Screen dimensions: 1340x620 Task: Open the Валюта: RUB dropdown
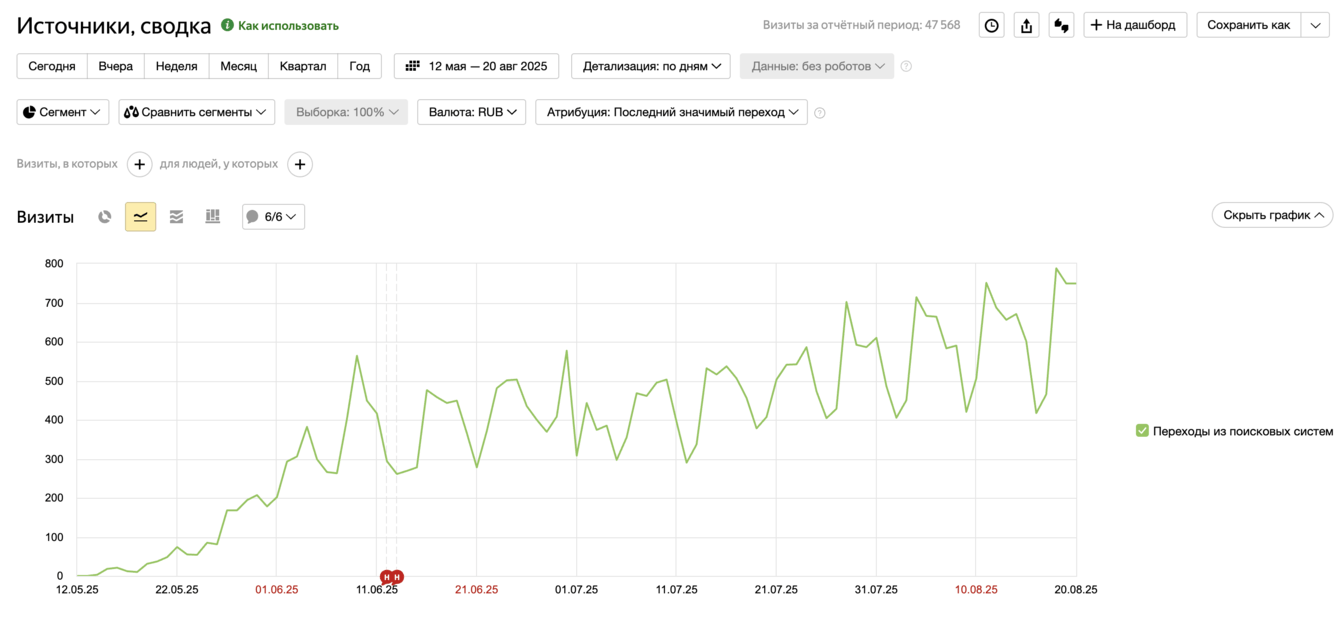click(472, 112)
